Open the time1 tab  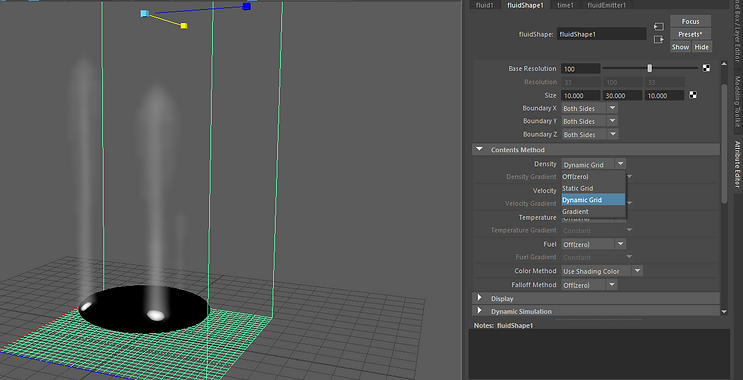pyautogui.click(x=565, y=5)
